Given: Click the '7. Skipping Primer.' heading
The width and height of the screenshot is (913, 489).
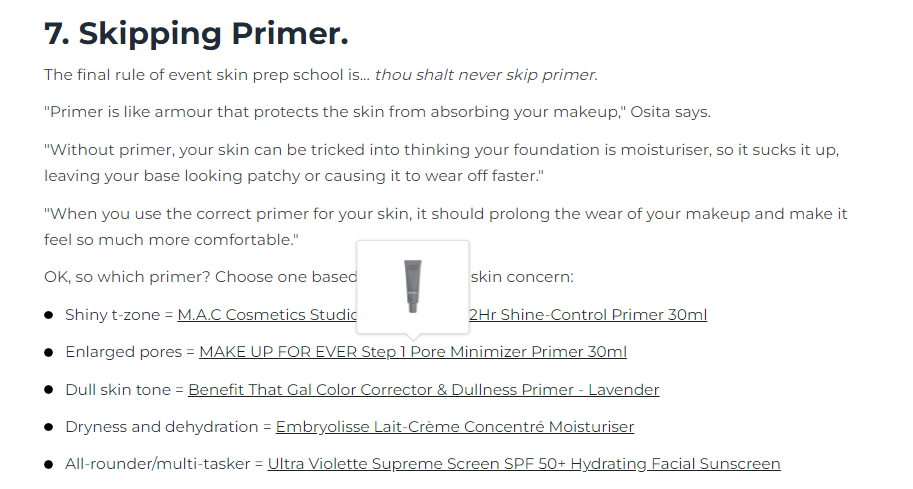Looking at the screenshot, I should (196, 33).
